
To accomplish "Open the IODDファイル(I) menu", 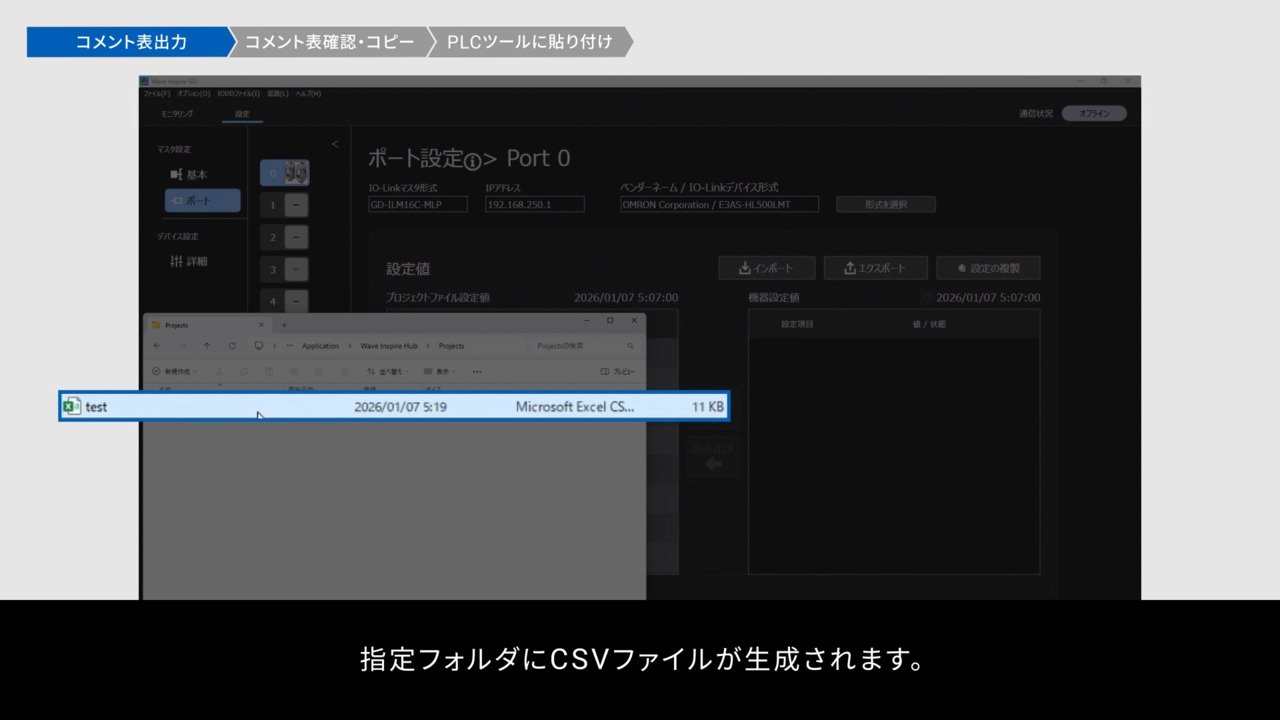I will [238, 93].
